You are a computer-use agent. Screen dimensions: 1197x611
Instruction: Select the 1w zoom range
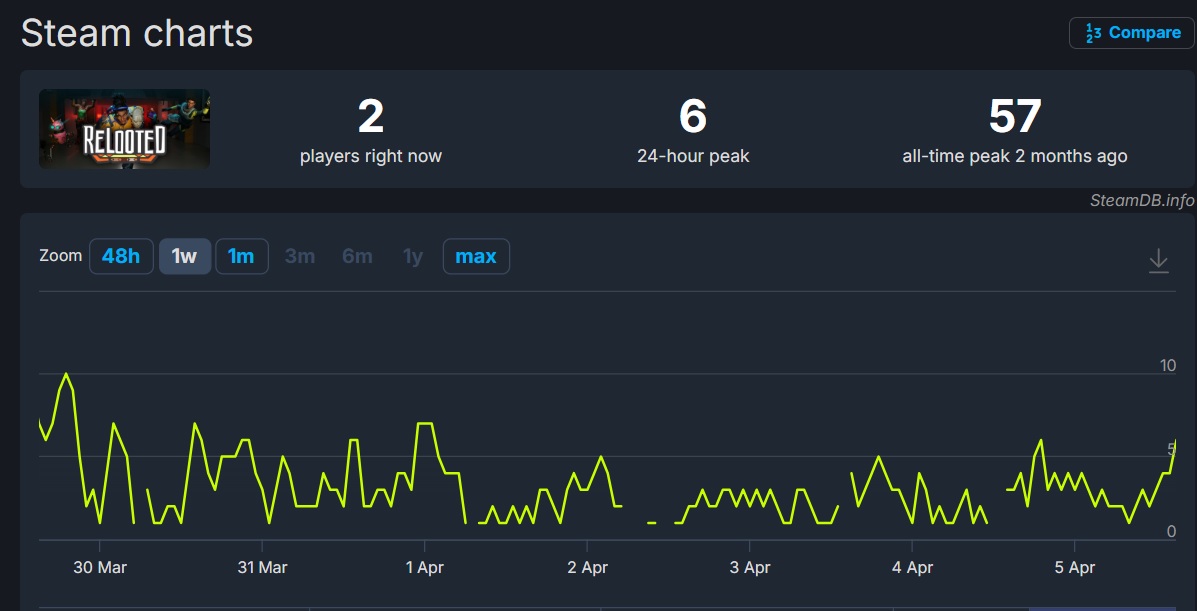point(185,257)
